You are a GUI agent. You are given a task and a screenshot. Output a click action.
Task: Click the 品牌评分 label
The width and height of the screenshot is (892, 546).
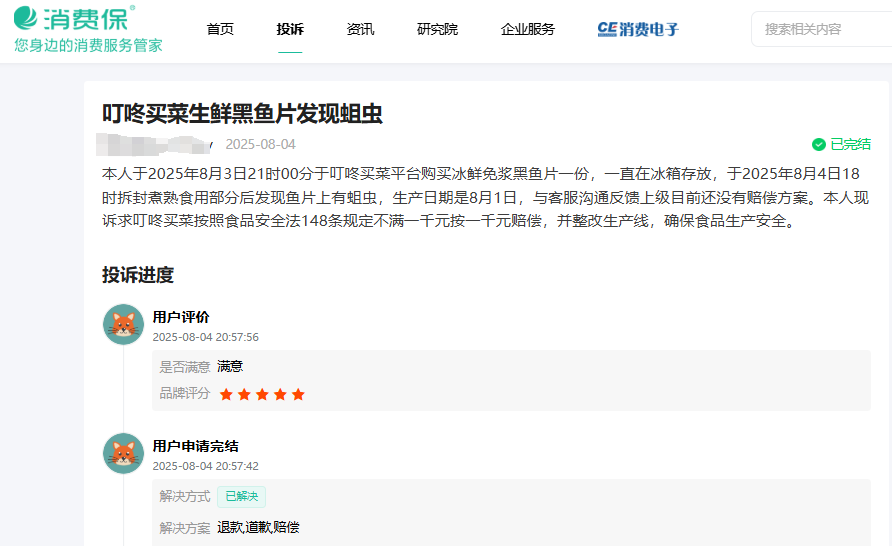[x=185, y=394]
